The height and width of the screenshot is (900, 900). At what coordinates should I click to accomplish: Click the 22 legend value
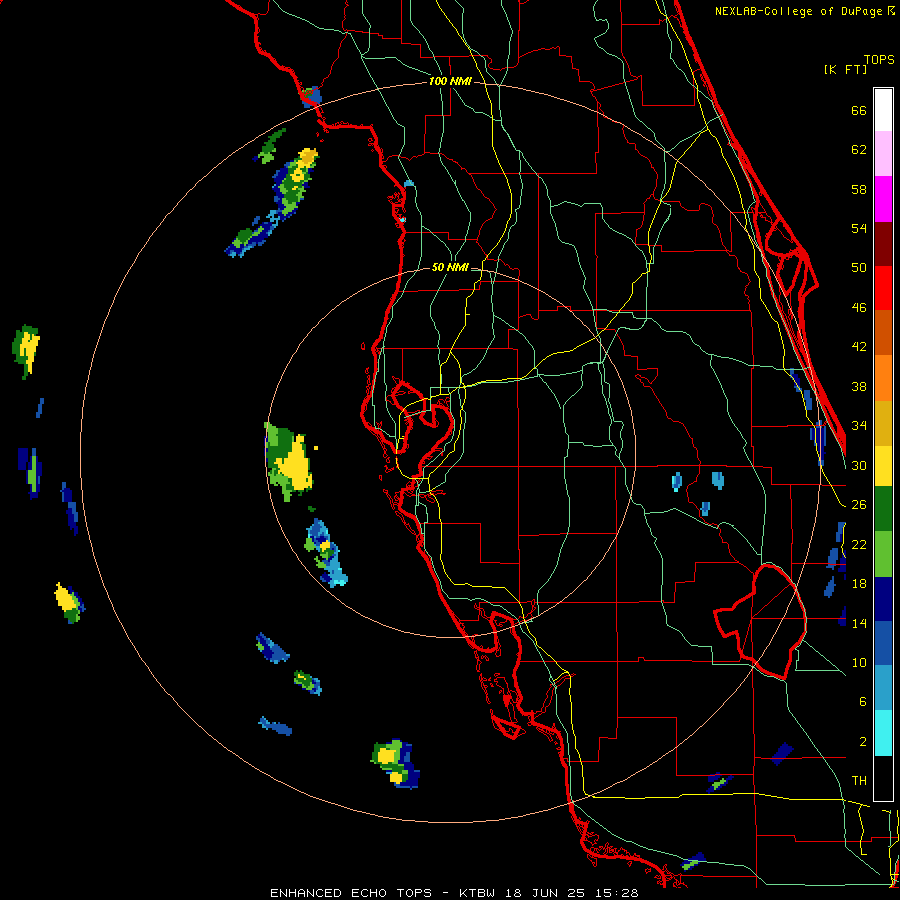click(859, 544)
